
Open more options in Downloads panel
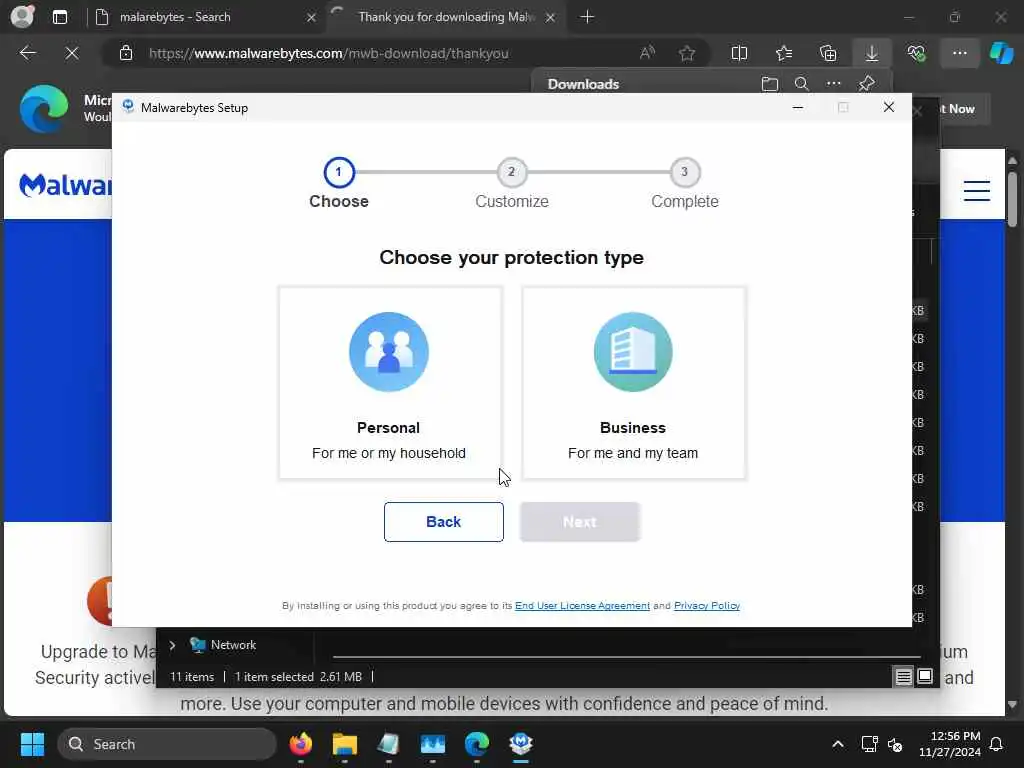tap(834, 84)
